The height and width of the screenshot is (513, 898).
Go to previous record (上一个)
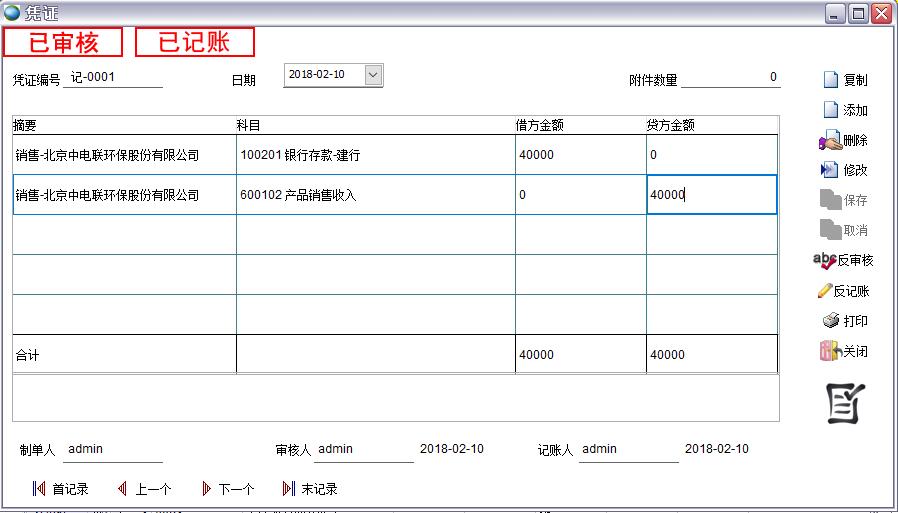tap(122, 489)
